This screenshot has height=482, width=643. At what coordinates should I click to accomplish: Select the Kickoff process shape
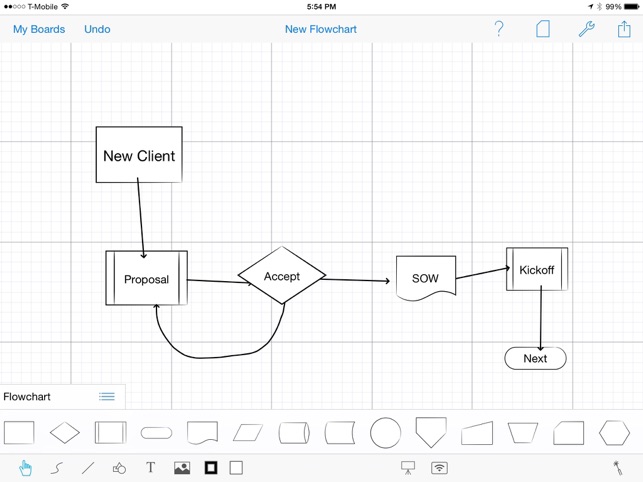point(537,269)
